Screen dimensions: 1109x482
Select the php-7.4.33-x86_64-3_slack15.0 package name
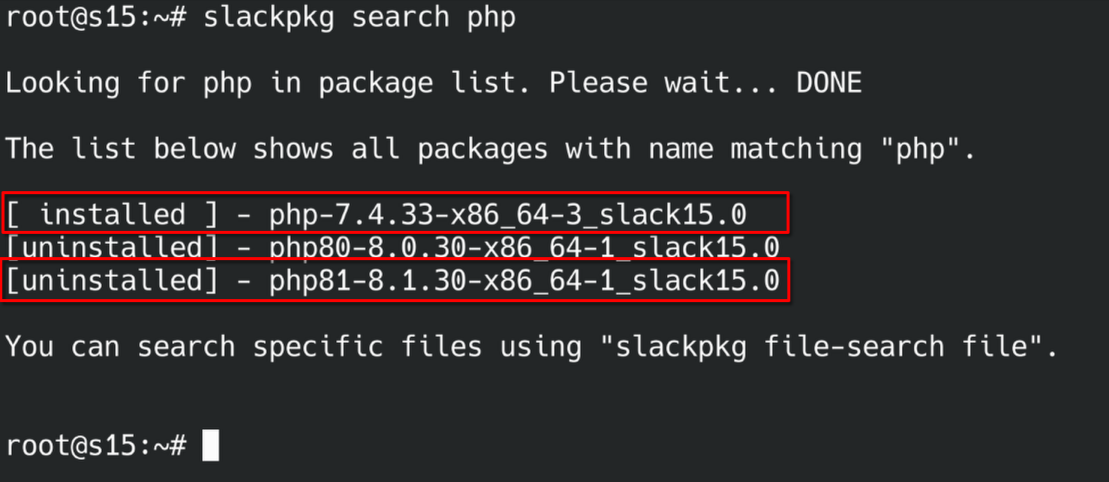(x=508, y=214)
